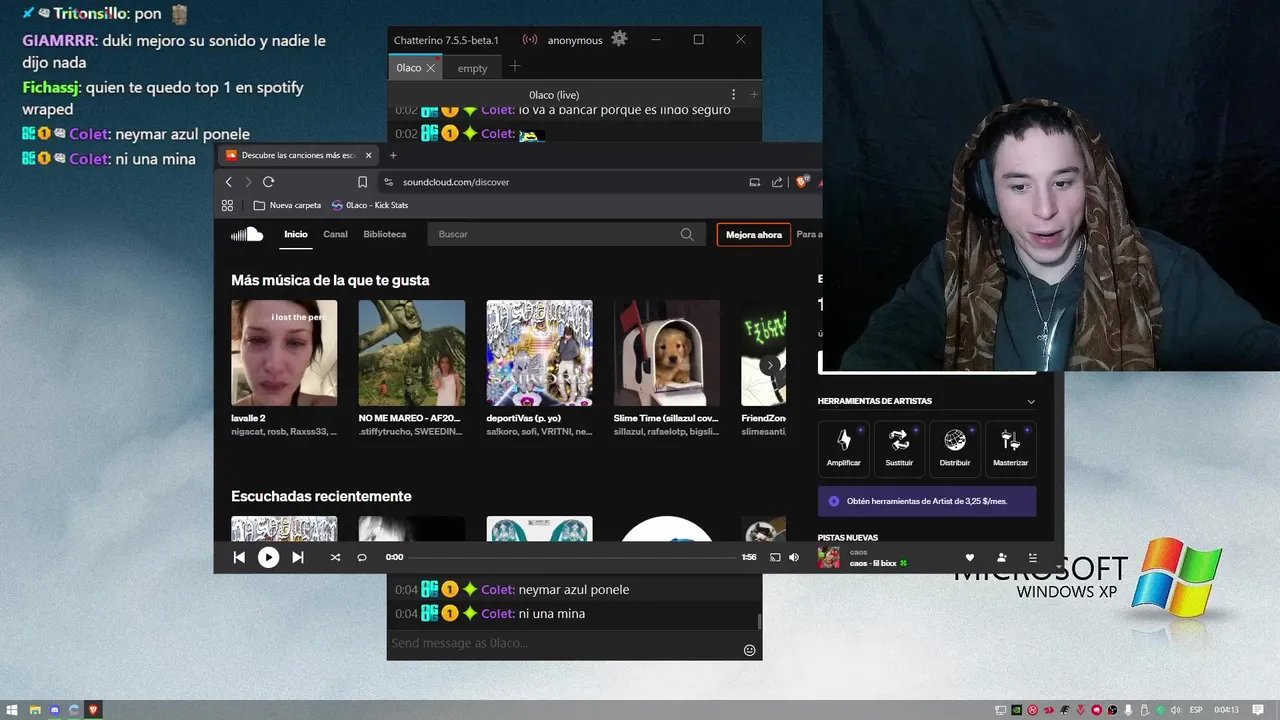The height and width of the screenshot is (720, 1280).
Task: Open the browser tab grid icon
Action: click(x=227, y=205)
